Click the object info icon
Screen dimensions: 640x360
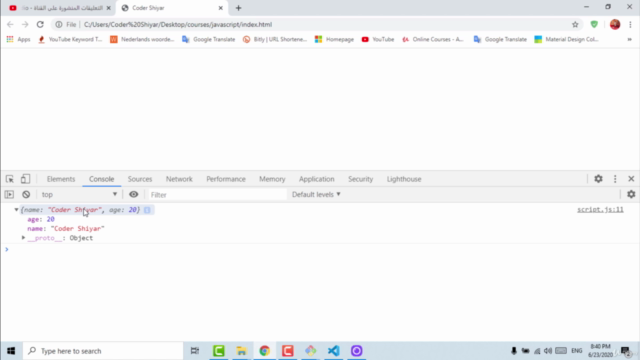[147, 210]
